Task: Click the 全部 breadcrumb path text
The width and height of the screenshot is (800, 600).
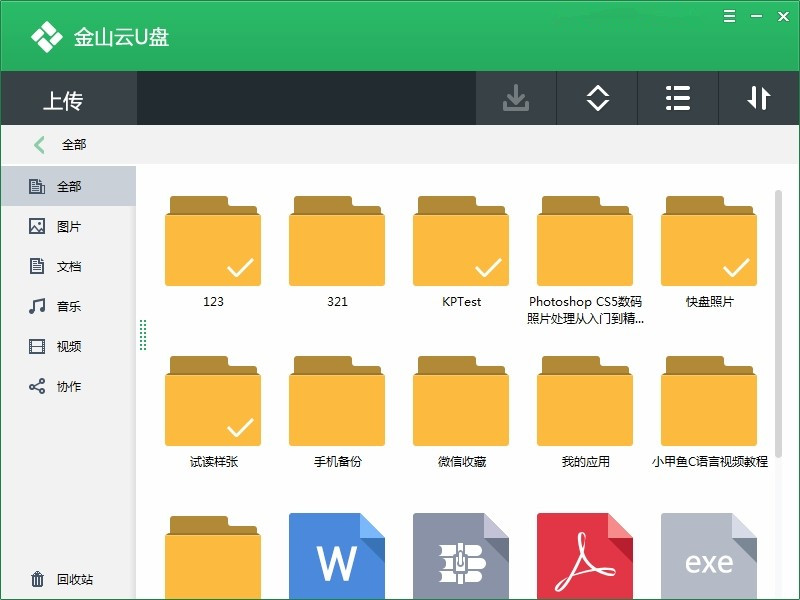Action: tap(74, 145)
